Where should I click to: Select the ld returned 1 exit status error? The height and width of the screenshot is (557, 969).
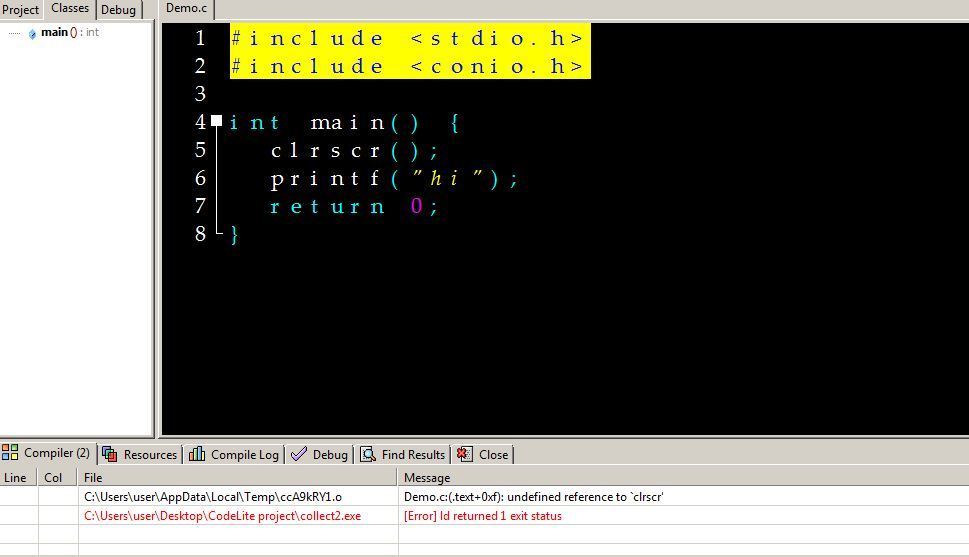[482, 516]
